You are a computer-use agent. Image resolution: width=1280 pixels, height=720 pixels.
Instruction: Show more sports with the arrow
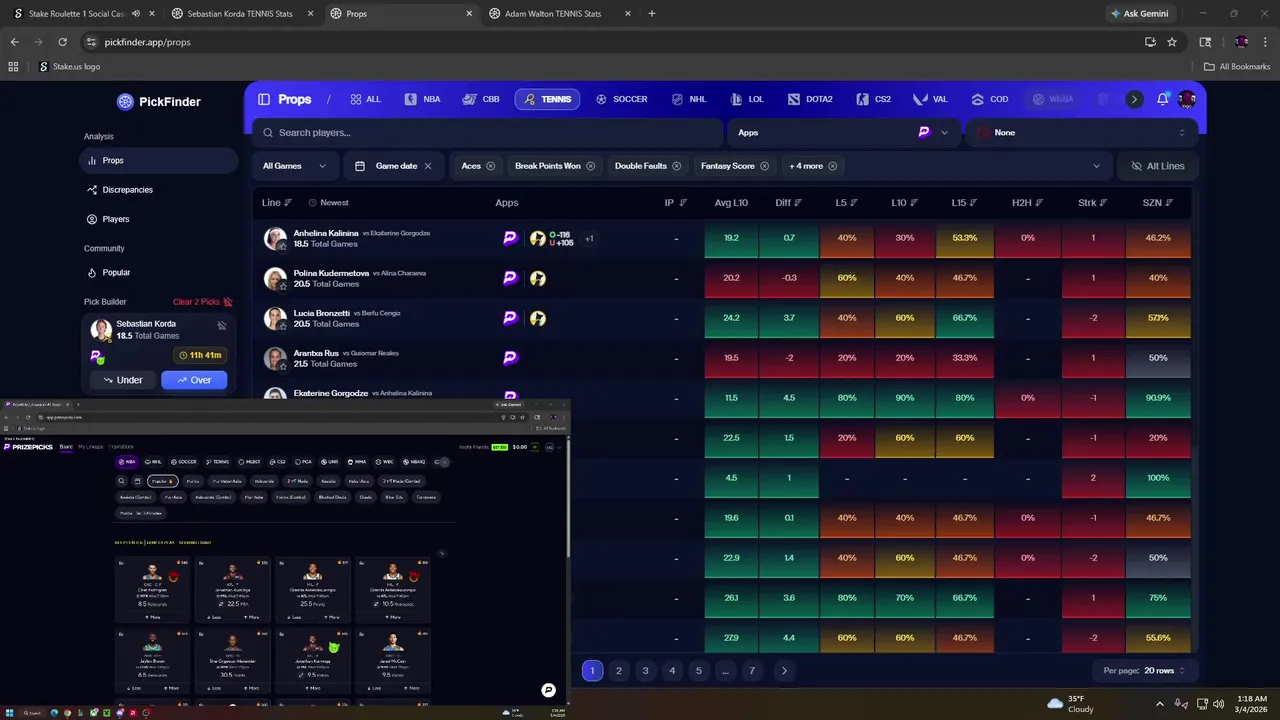(1134, 99)
